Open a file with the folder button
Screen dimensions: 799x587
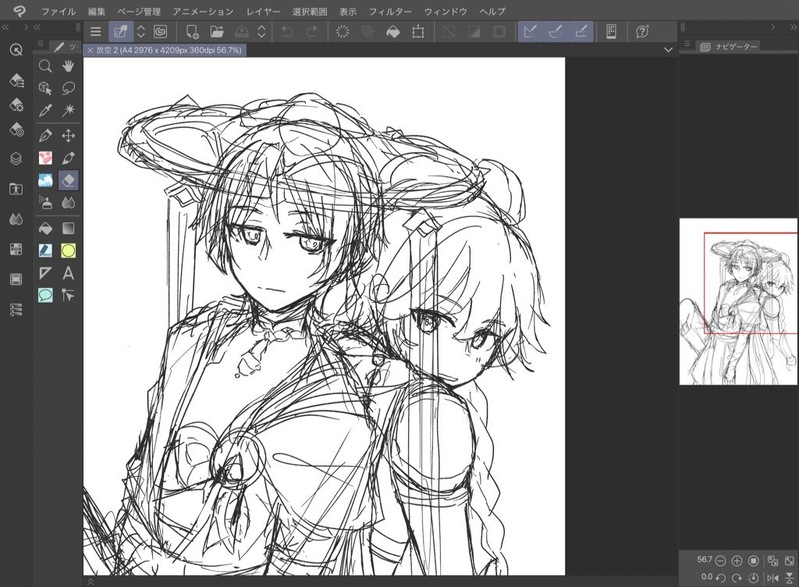tap(217, 32)
